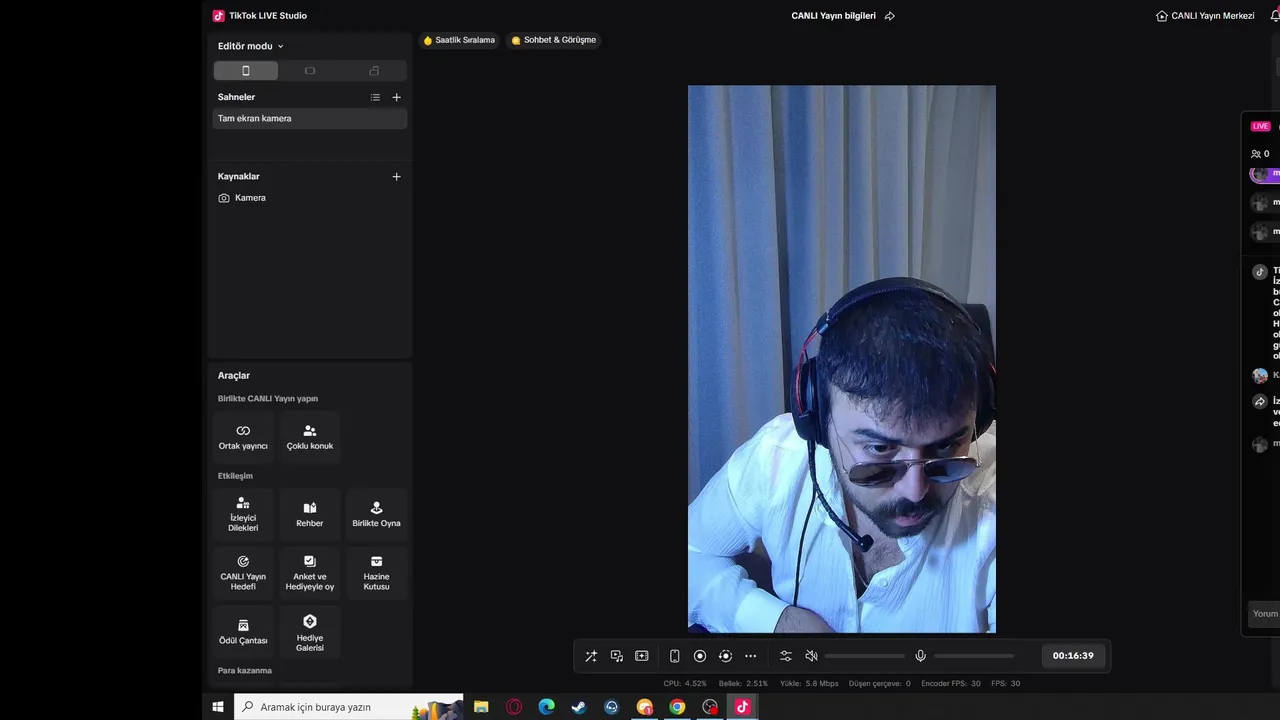Start recording with the record button

pos(700,656)
